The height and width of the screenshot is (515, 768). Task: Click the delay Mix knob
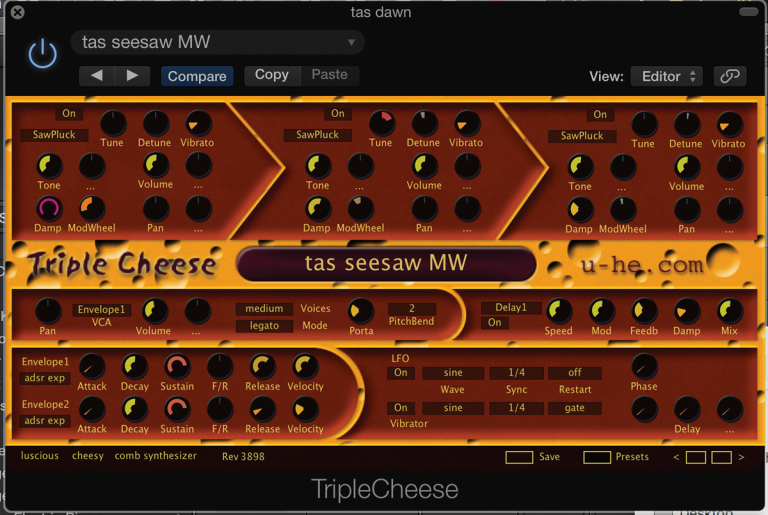point(729,311)
